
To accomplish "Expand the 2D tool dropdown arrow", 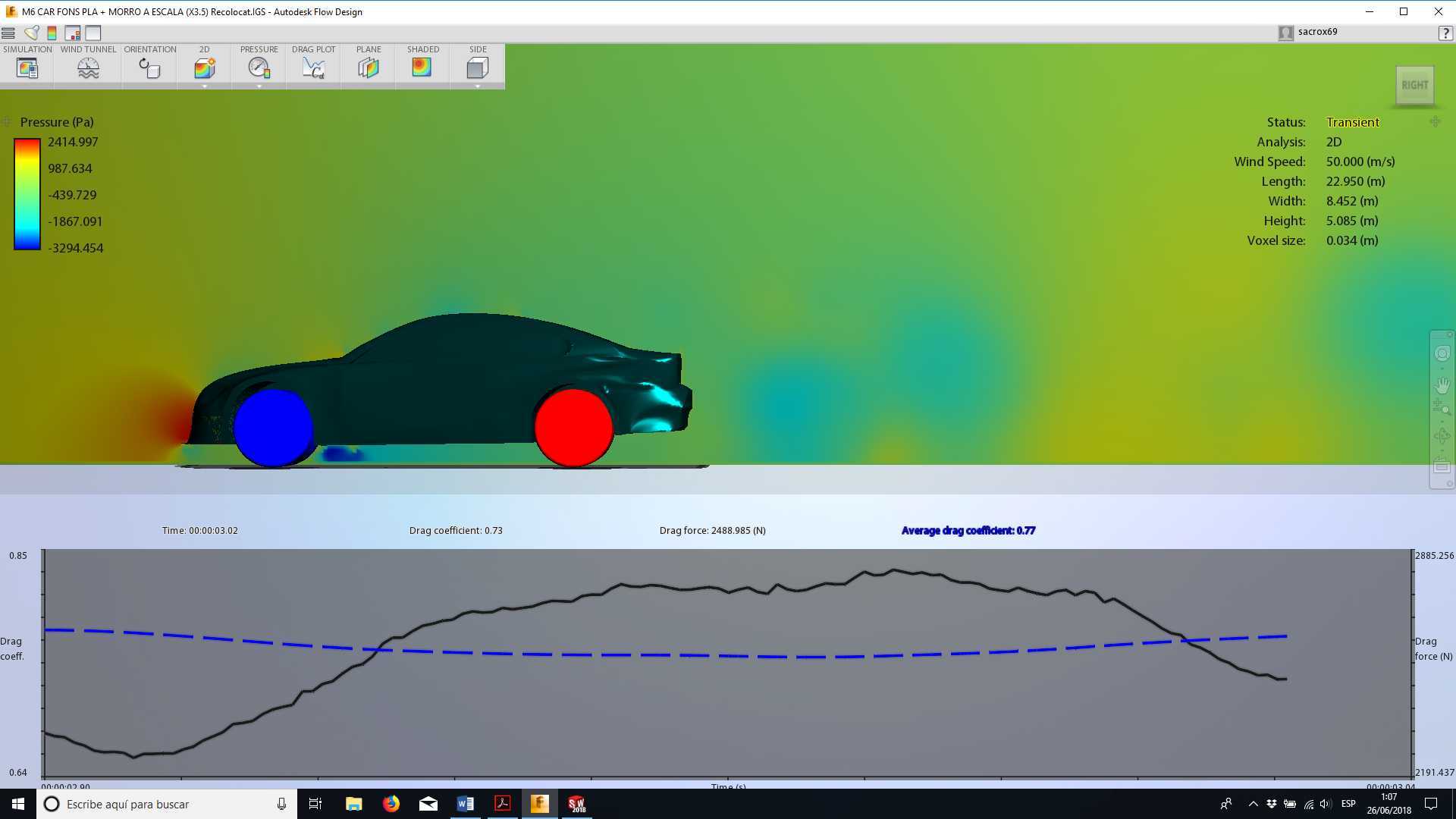I will (x=205, y=86).
